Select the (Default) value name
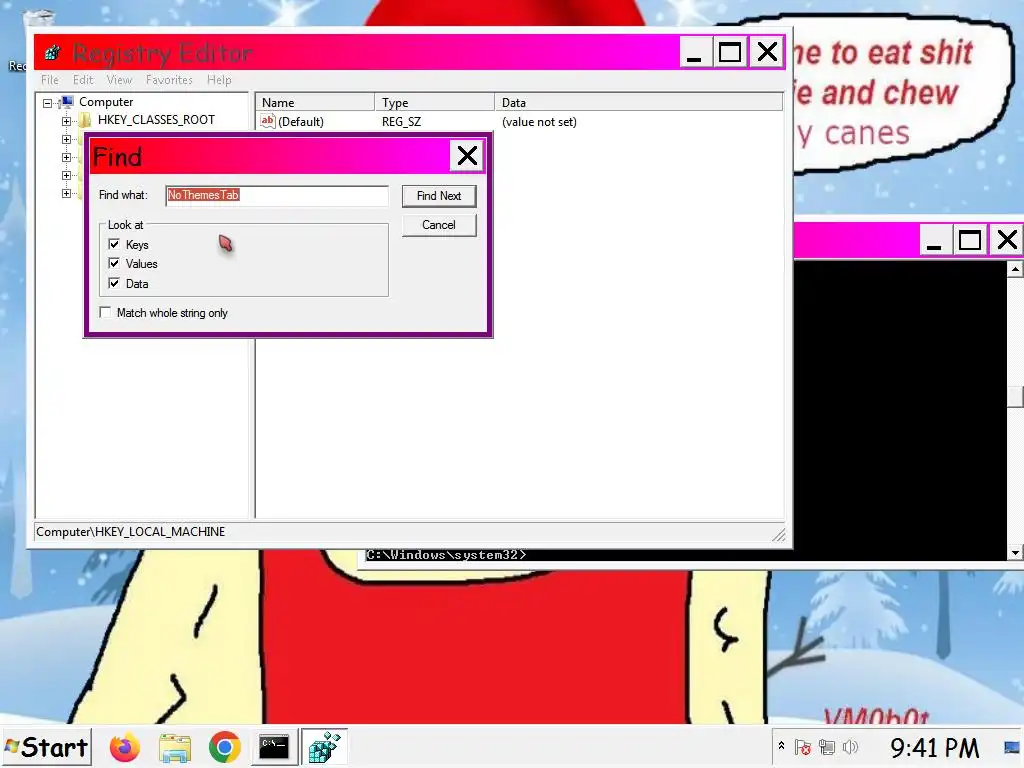Image resolution: width=1024 pixels, height=768 pixels. point(300,121)
